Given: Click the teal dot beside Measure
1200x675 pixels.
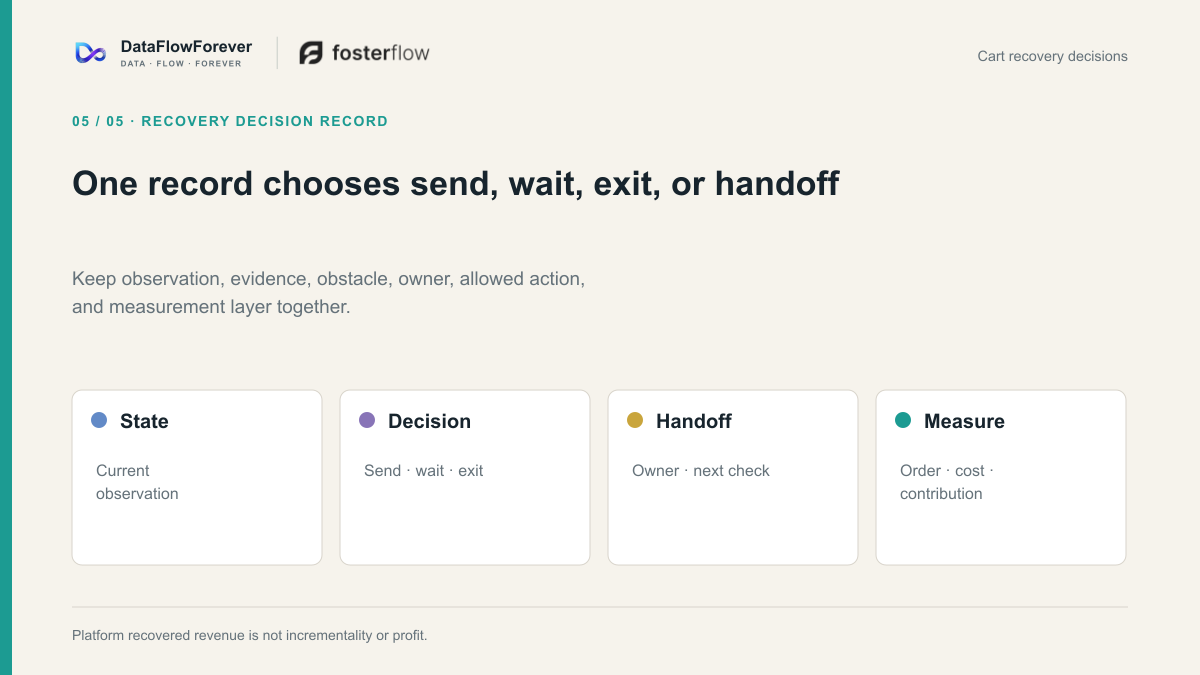Looking at the screenshot, I should 903,420.
